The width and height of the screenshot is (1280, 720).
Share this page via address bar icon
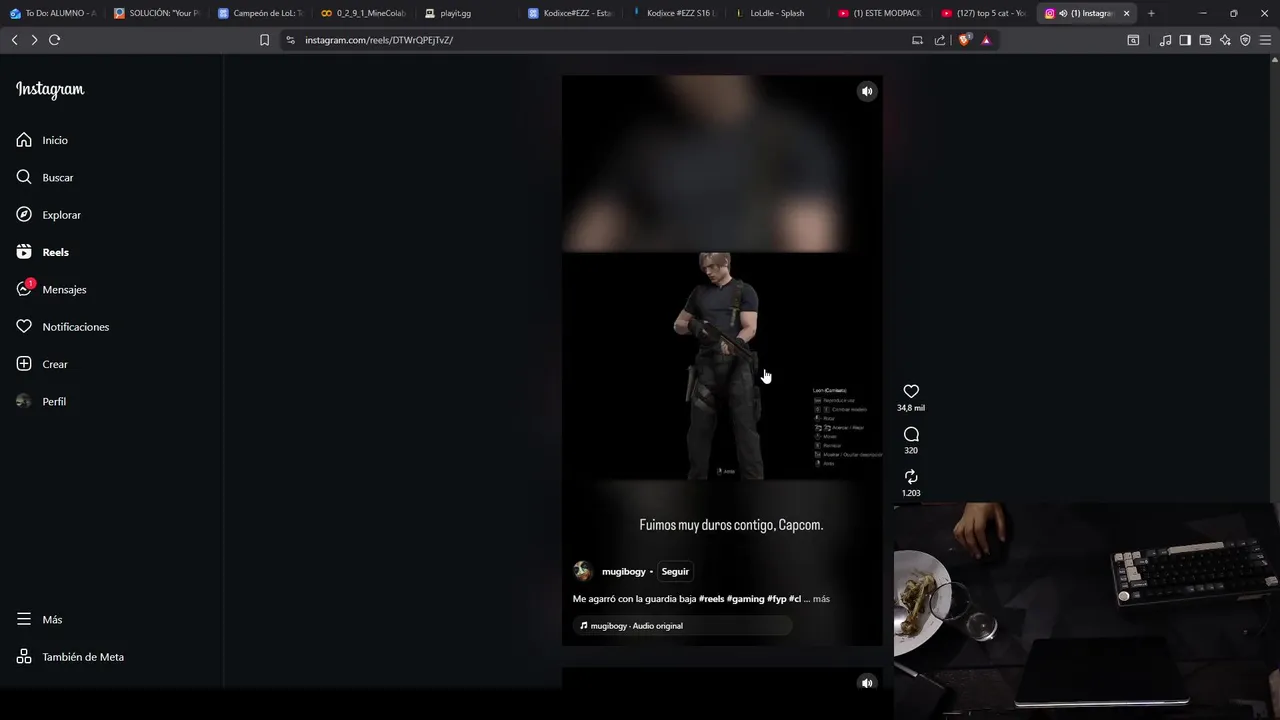(x=940, y=40)
